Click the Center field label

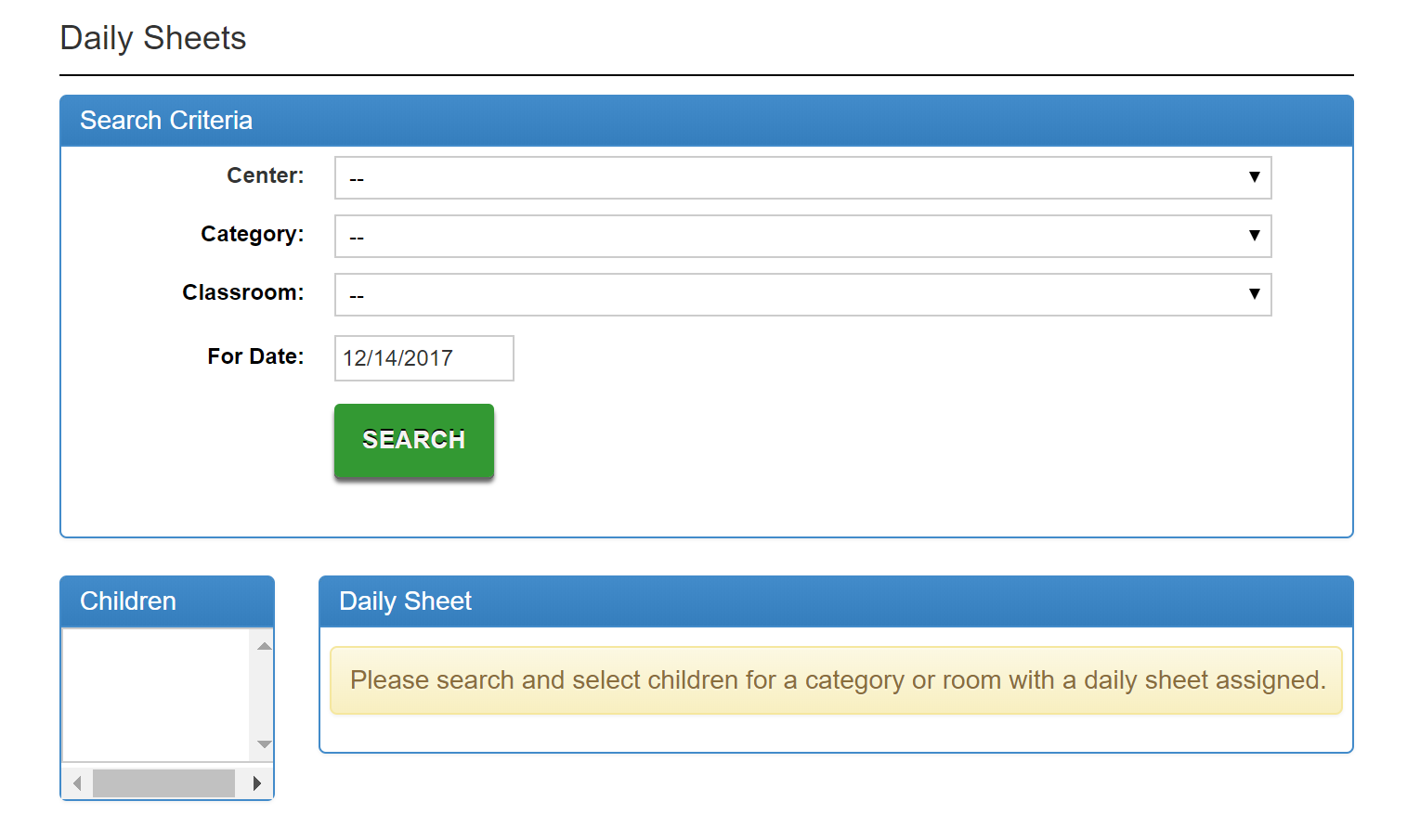click(x=265, y=175)
